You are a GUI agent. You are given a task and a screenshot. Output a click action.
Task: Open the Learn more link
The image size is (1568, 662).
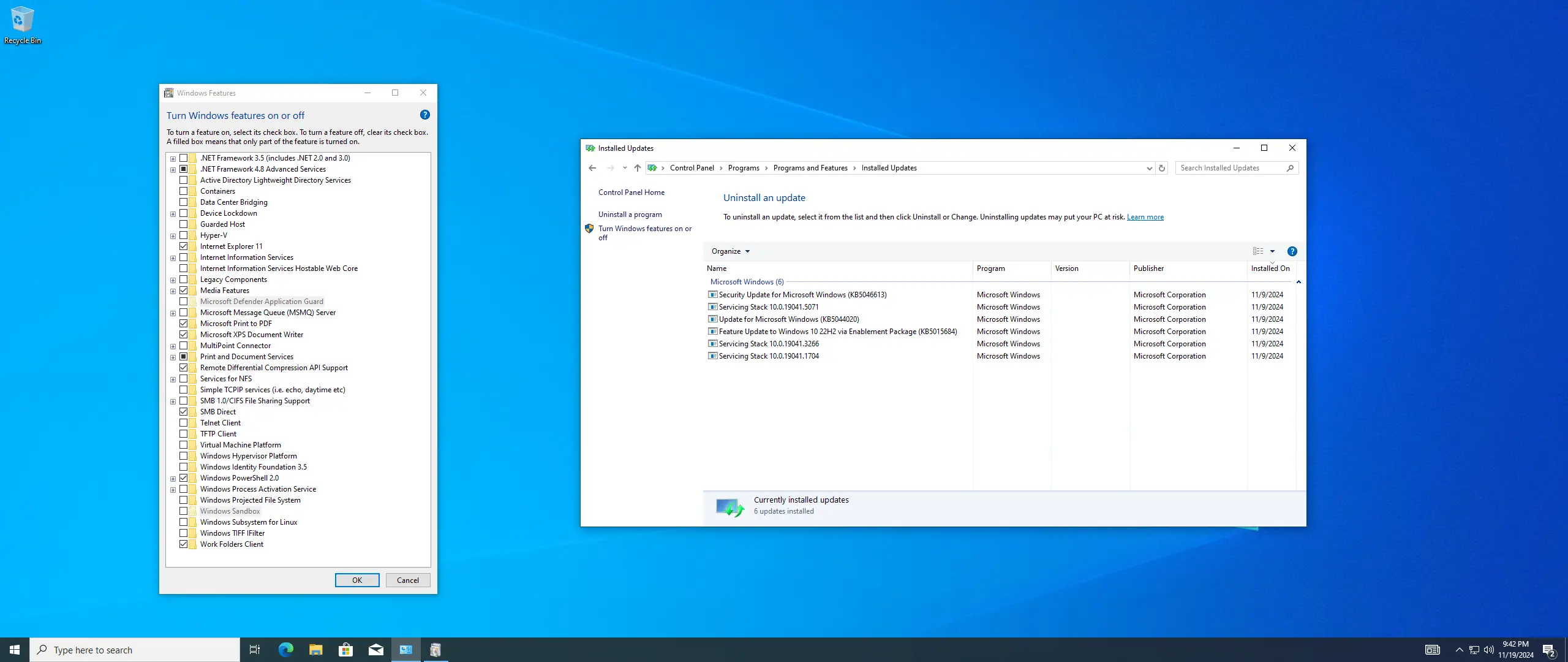coord(1145,217)
